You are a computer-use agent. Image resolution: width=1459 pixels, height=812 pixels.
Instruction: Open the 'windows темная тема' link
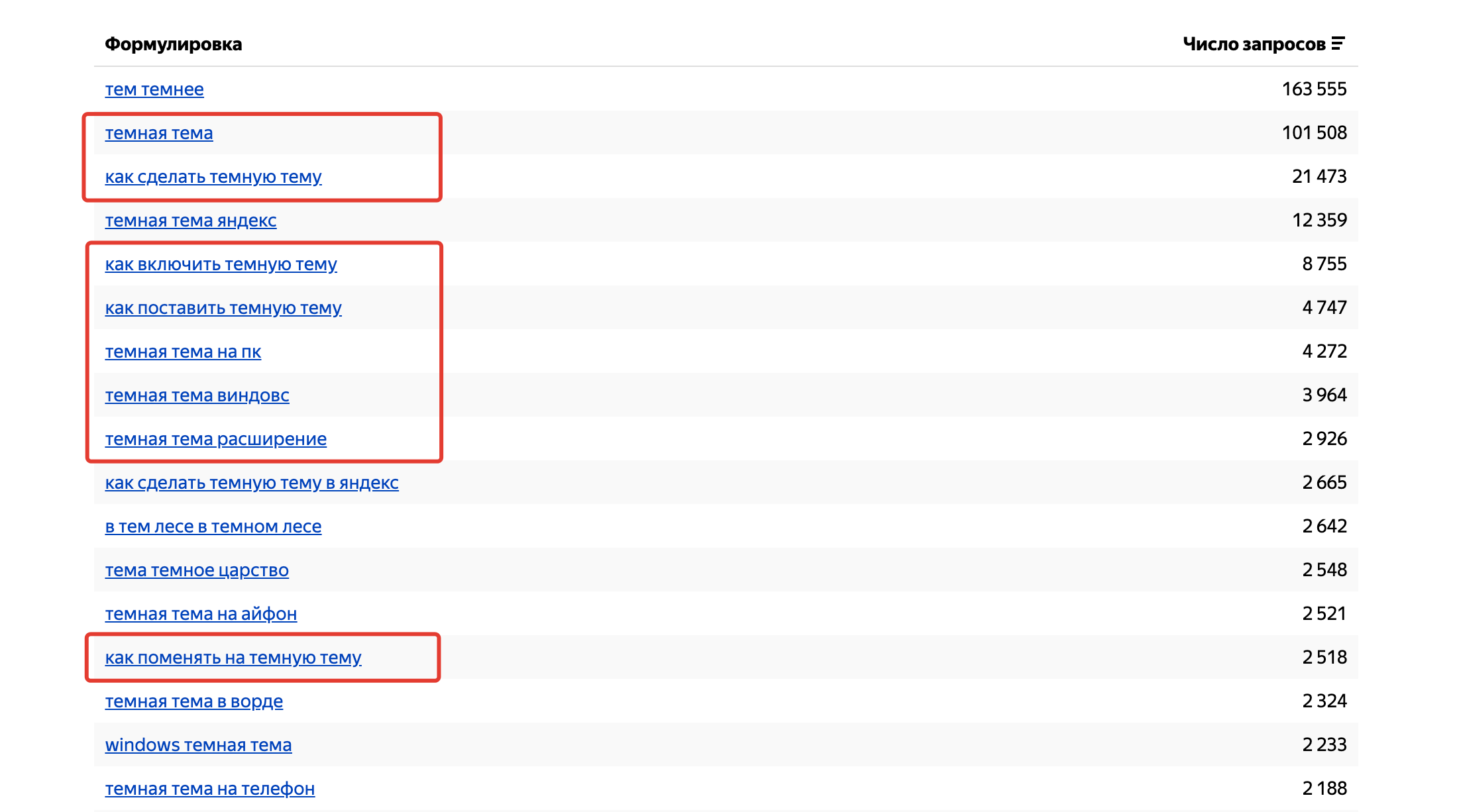[198, 745]
